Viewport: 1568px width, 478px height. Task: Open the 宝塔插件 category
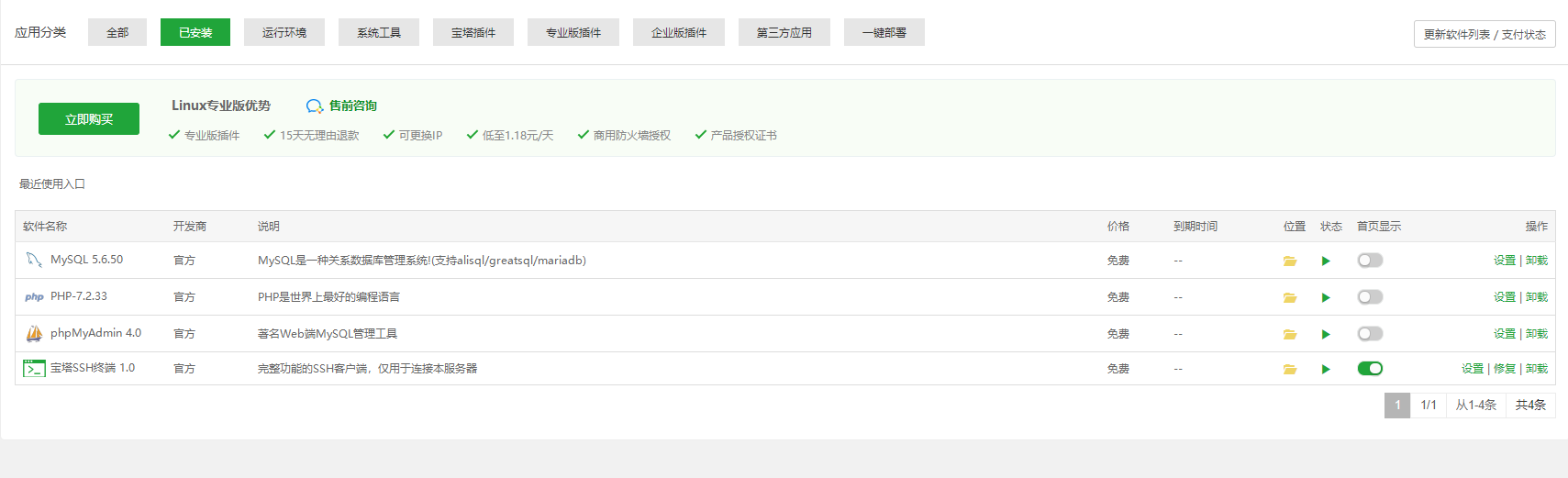coord(473,32)
